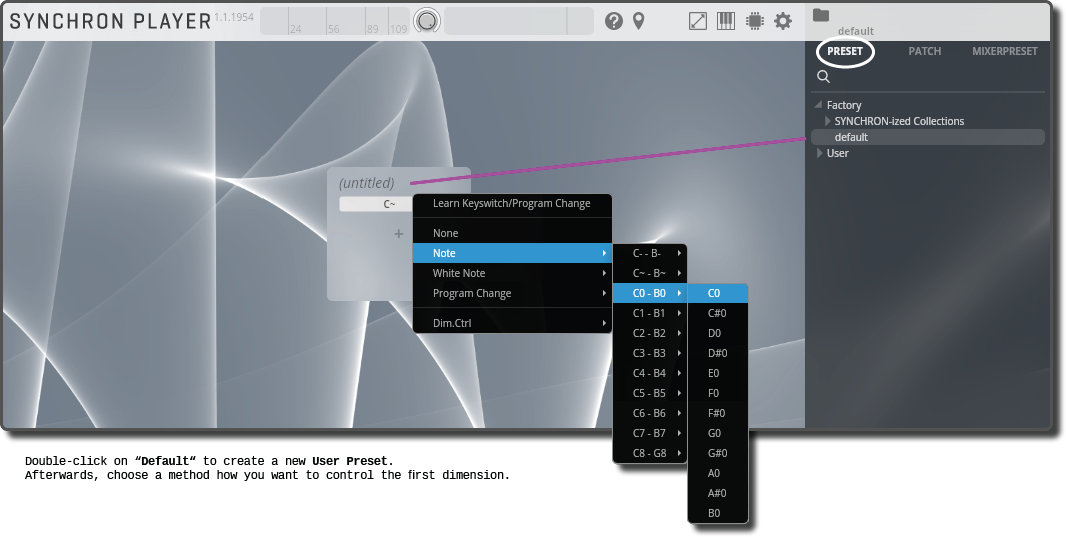Open the C8 - G8 octave submenu
This screenshot has height=537, width=1066.
pyautogui.click(x=649, y=453)
